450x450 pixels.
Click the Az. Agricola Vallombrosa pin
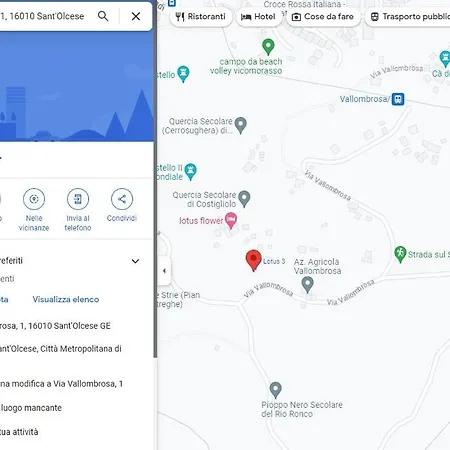pyautogui.click(x=307, y=285)
